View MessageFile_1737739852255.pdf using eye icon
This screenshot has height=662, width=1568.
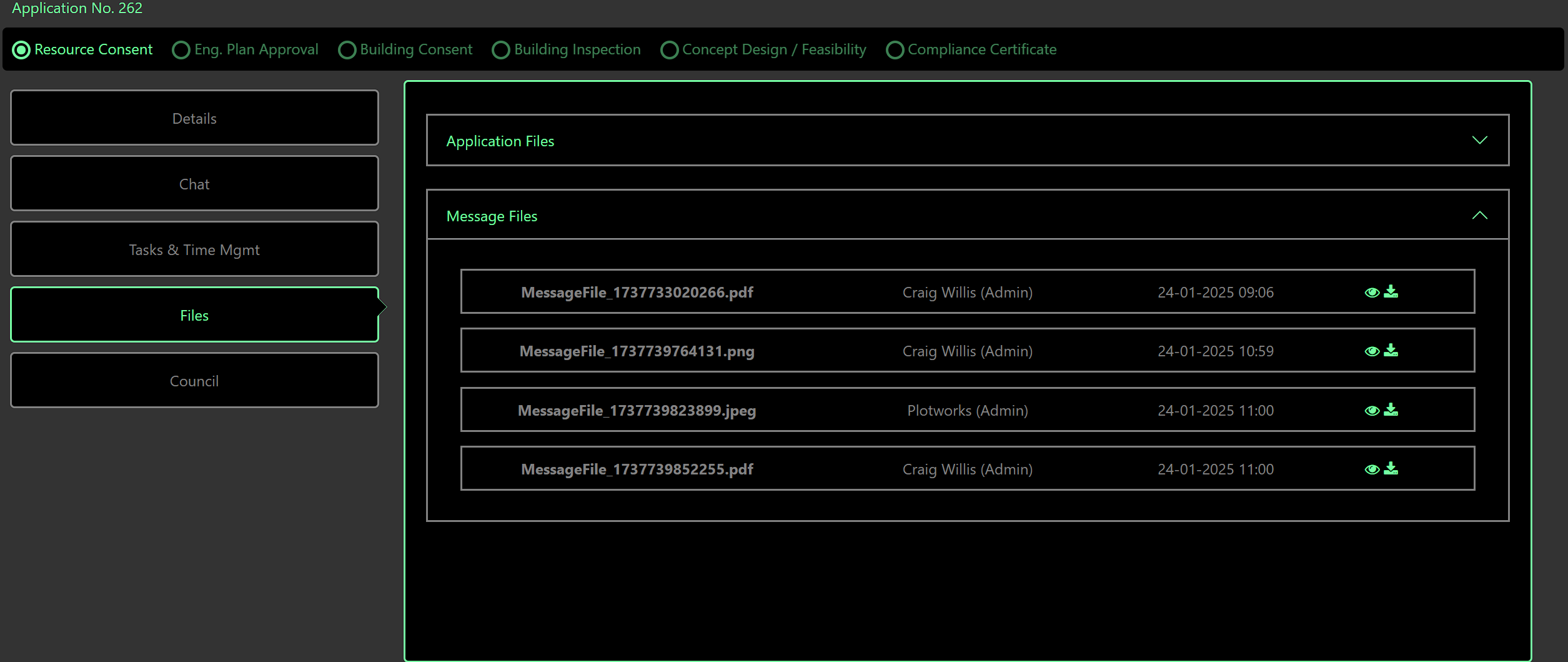[1371, 469]
